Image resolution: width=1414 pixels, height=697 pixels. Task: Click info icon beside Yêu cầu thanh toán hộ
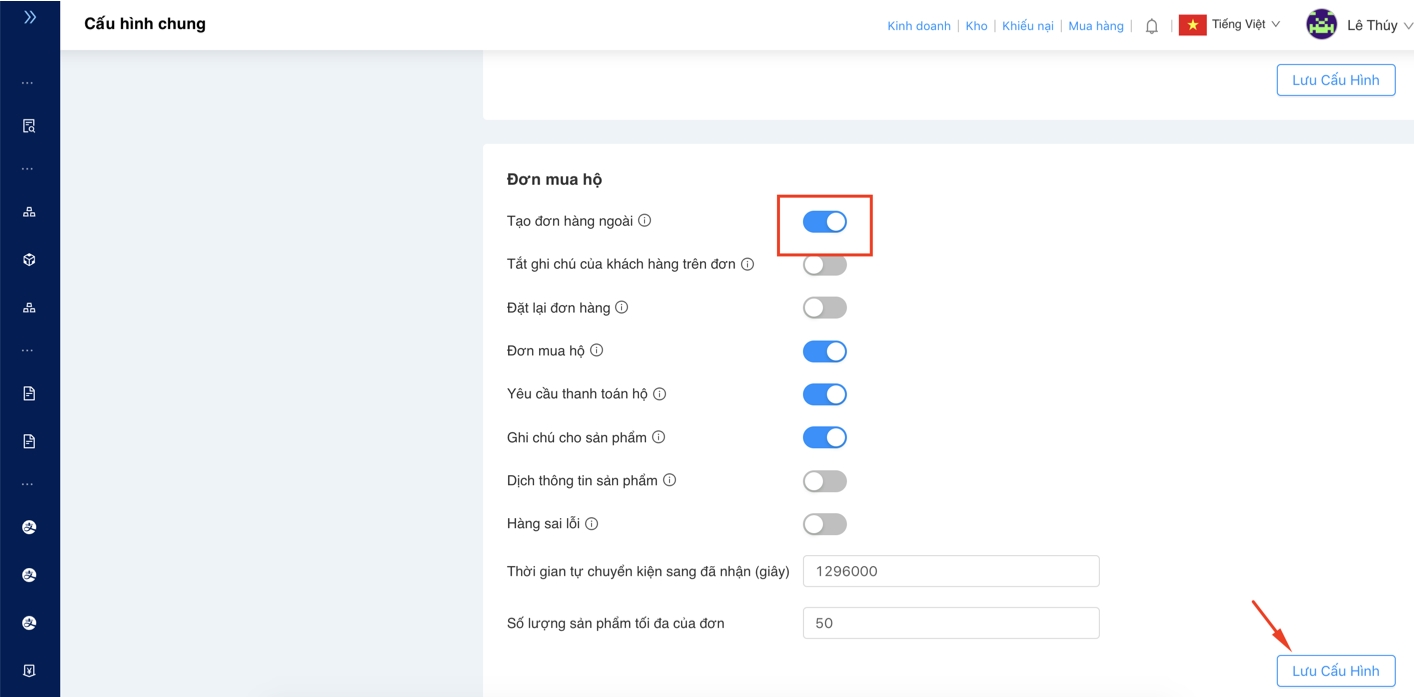tap(659, 394)
